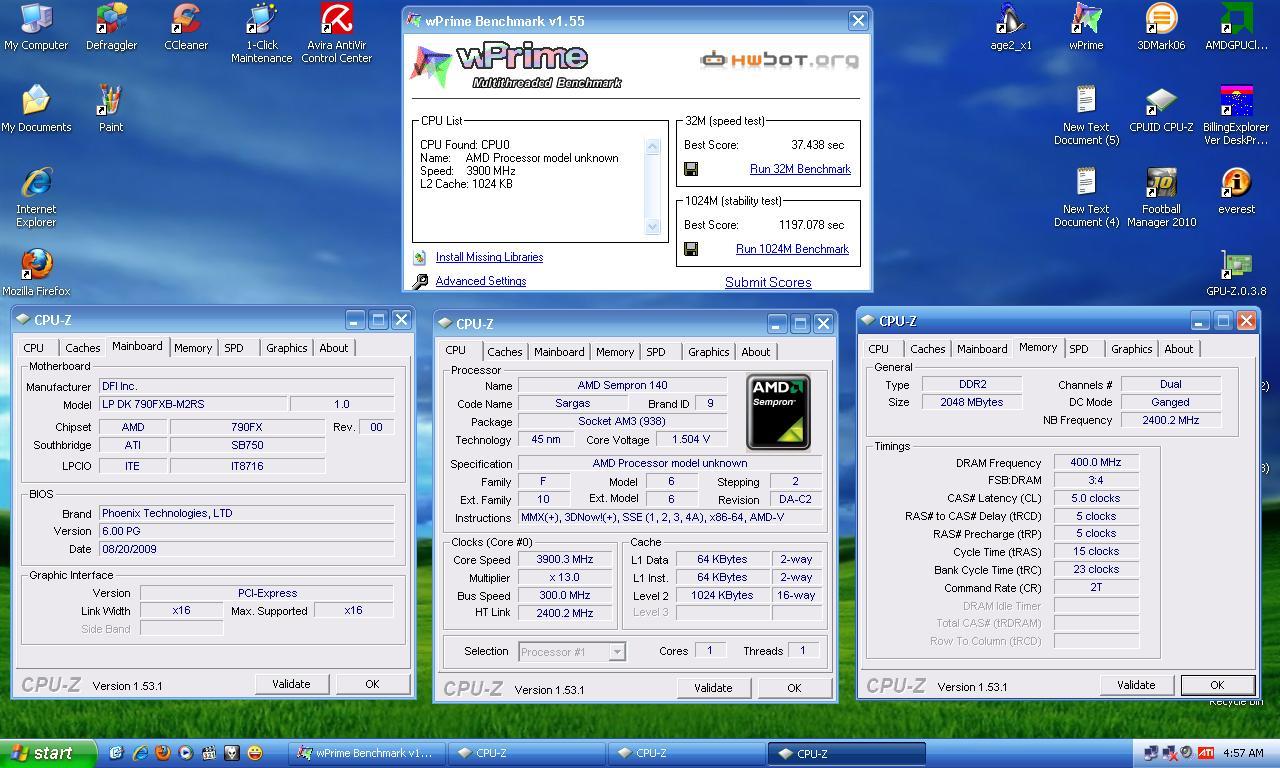Open CPUID CPU-Z desktop shortcut
The width and height of the screenshot is (1280, 768).
point(1161,109)
